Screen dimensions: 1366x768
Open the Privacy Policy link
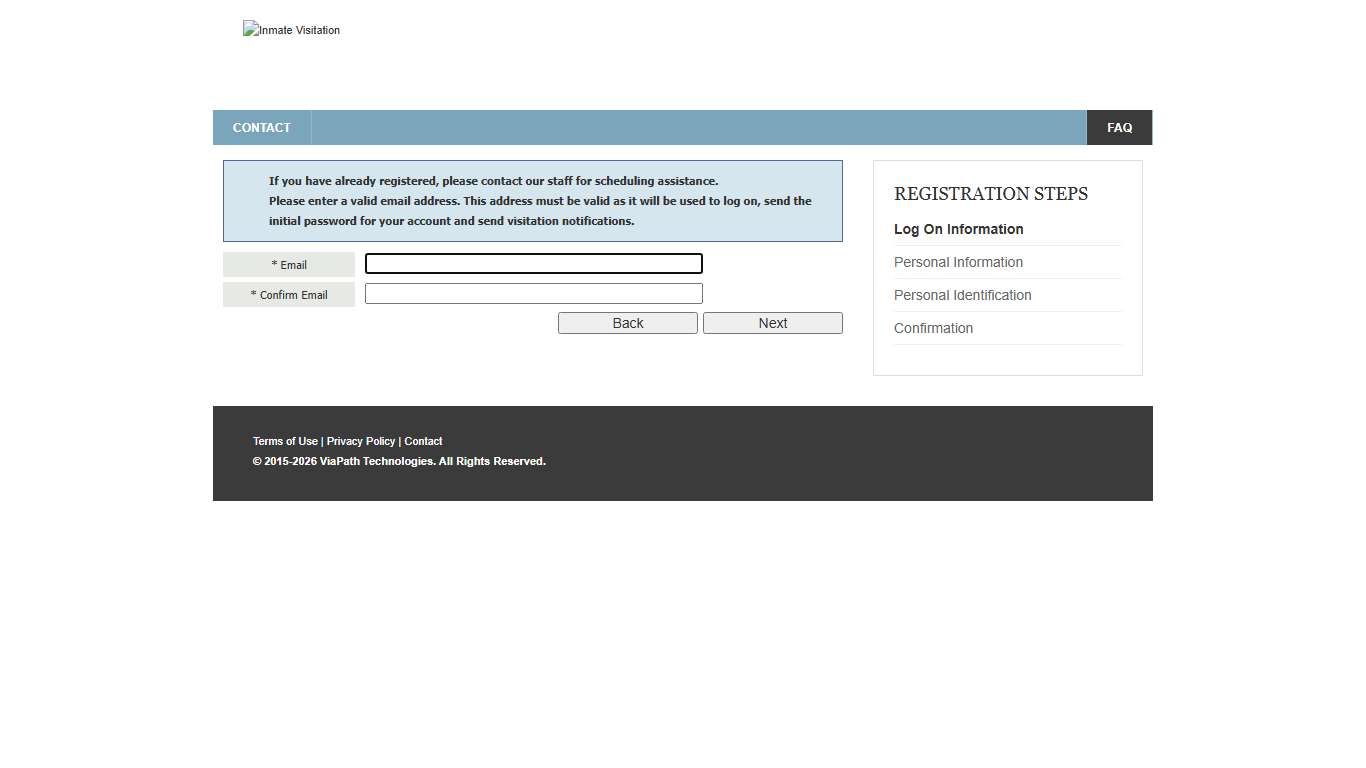point(360,441)
